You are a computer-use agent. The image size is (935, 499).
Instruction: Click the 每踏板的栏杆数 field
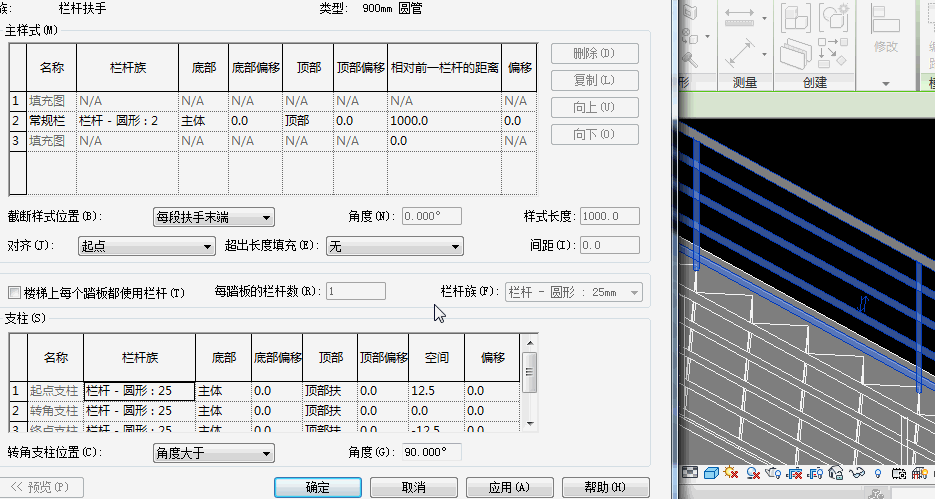pyautogui.click(x=356, y=292)
